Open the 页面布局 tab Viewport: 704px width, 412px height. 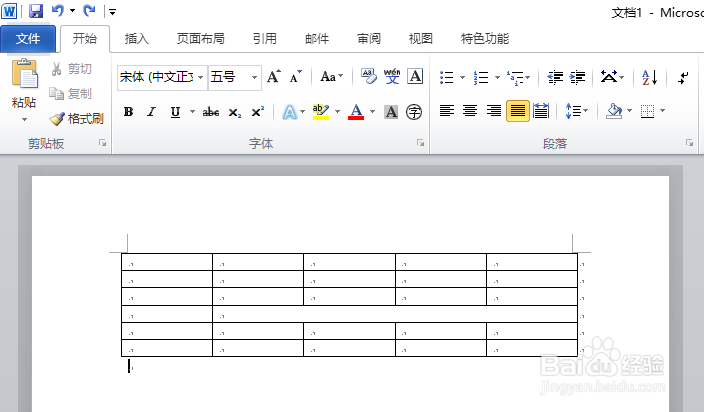(x=201, y=39)
